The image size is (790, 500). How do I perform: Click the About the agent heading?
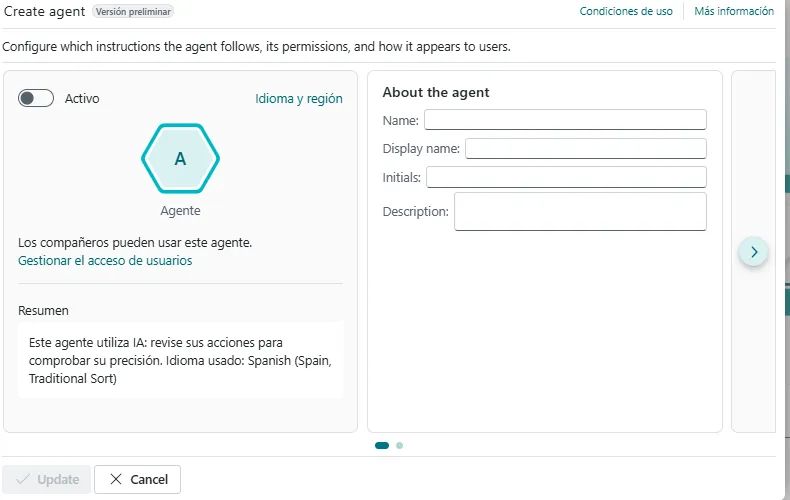[x=436, y=93]
